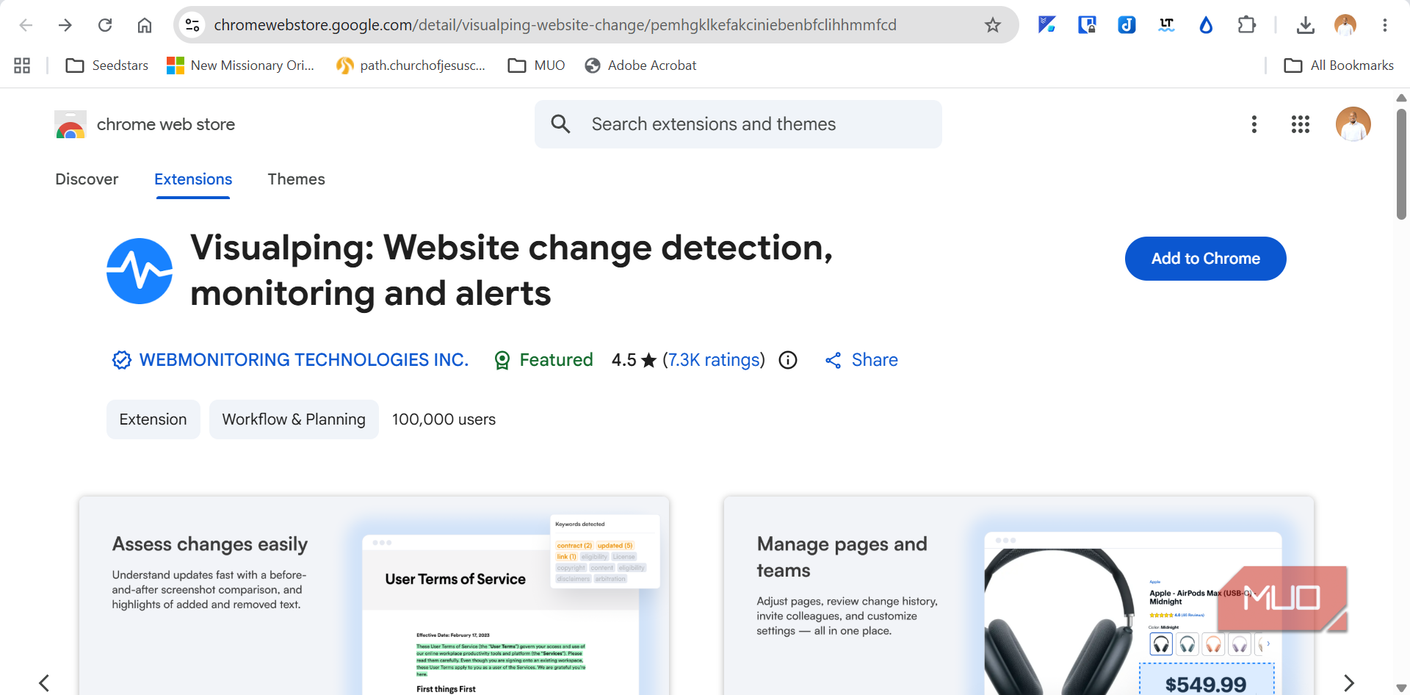Open the browser Downloads icon
The width and height of the screenshot is (1410, 695).
click(1305, 25)
